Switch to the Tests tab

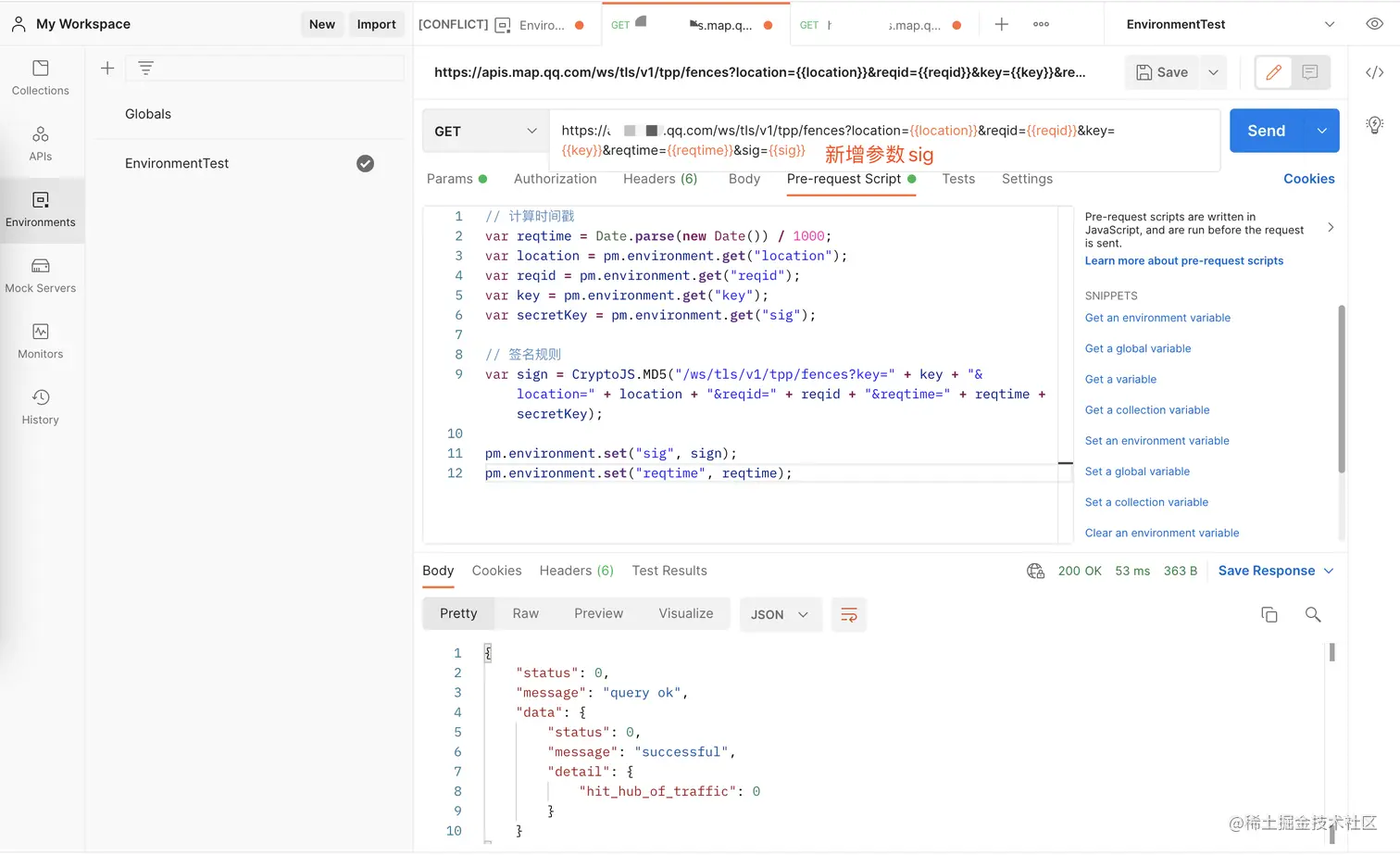pos(957,179)
